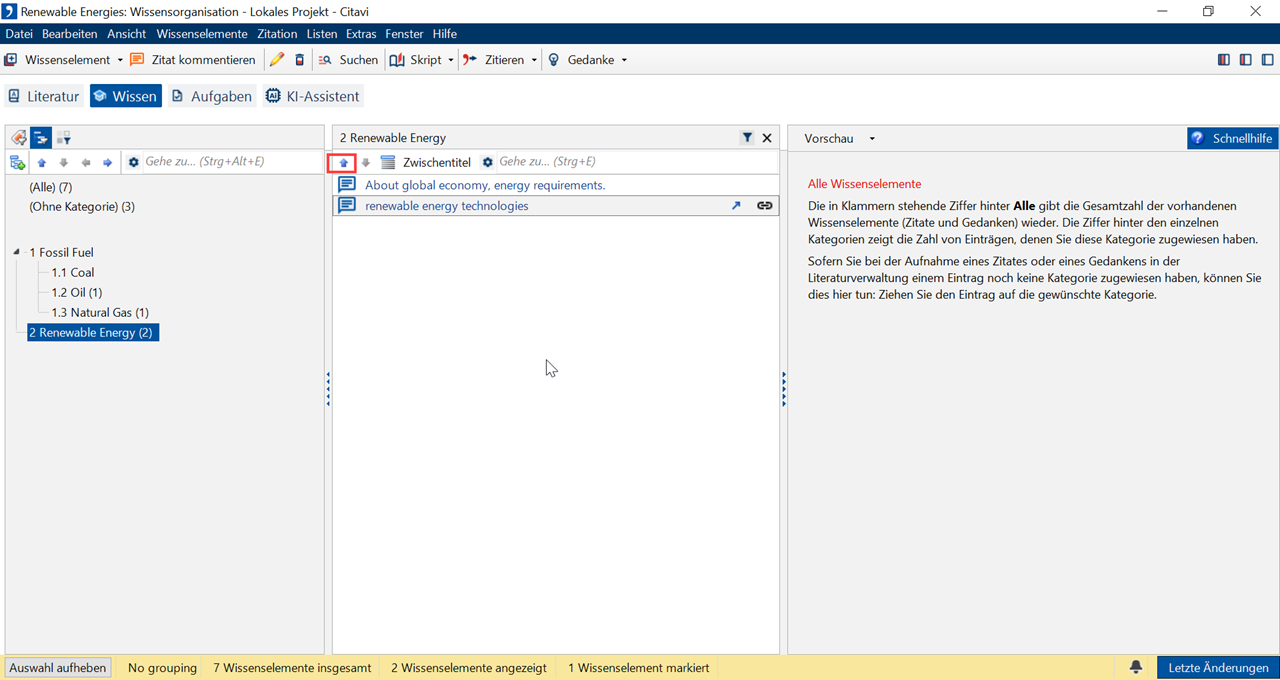Click the link icon on renewable energy technologies

(x=764, y=206)
